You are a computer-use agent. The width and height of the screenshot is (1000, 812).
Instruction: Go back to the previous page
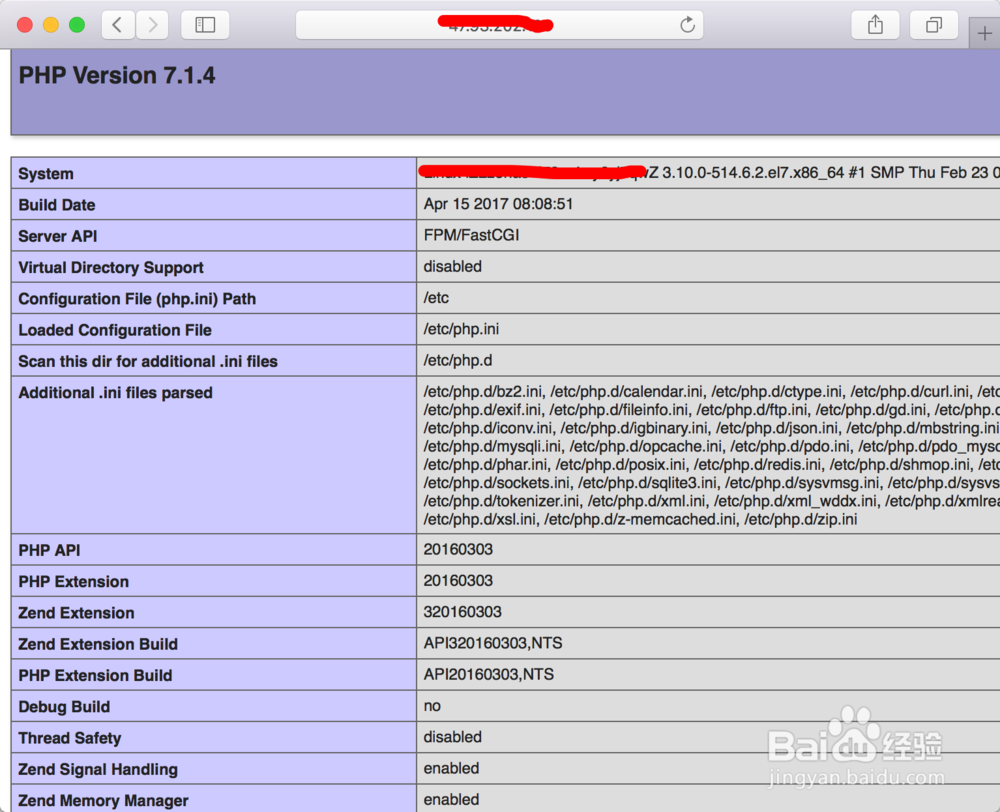pos(118,25)
